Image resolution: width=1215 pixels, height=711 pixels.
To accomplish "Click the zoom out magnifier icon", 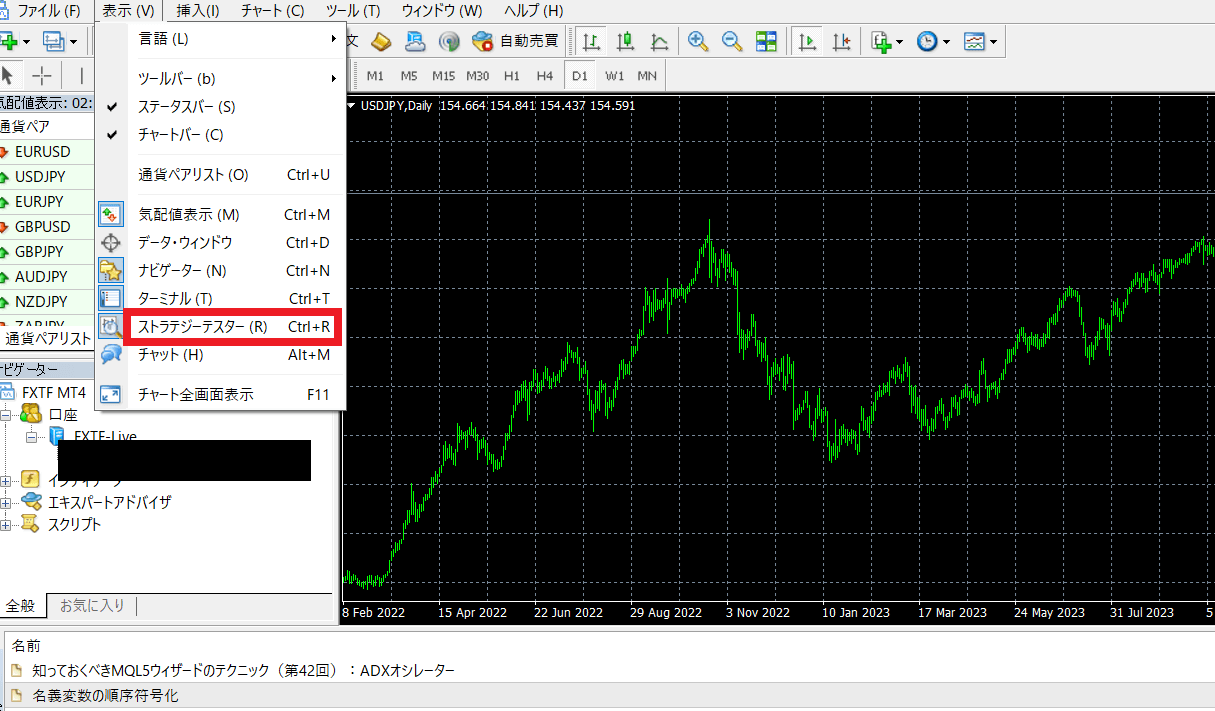I will pyautogui.click(x=732, y=41).
